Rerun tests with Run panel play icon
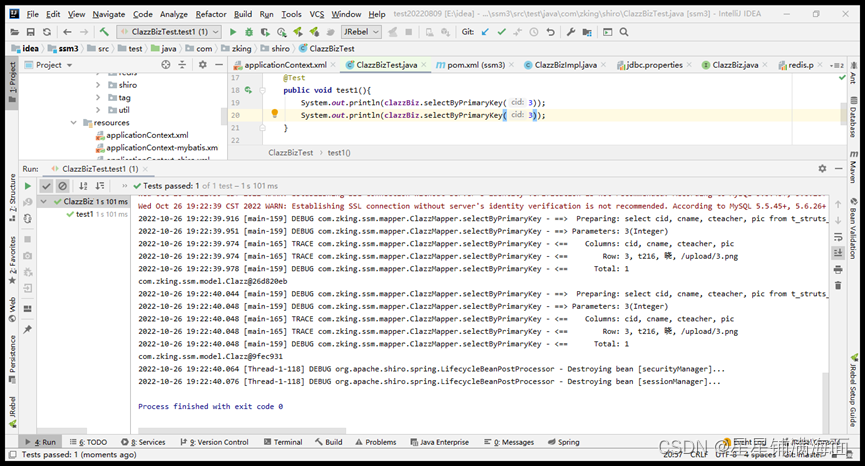 (28, 186)
